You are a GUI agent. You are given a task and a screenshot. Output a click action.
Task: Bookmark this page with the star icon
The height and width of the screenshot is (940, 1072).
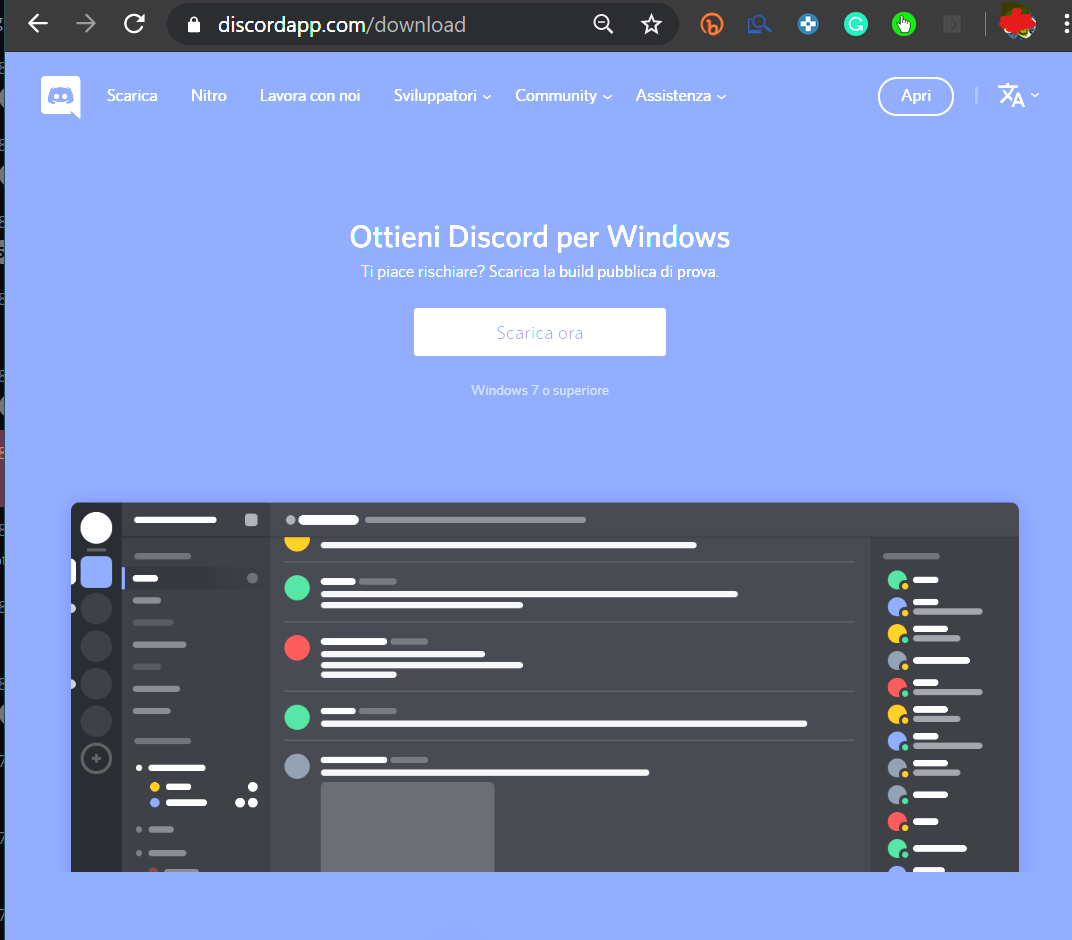pyautogui.click(x=651, y=24)
